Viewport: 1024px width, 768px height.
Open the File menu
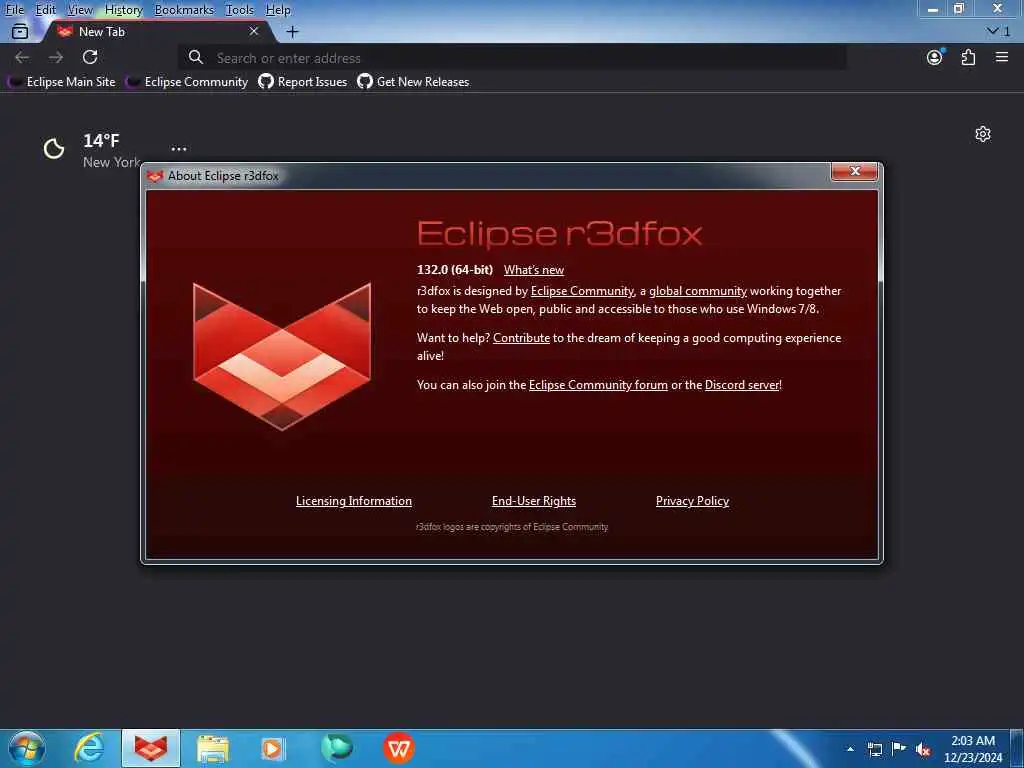[x=14, y=10]
